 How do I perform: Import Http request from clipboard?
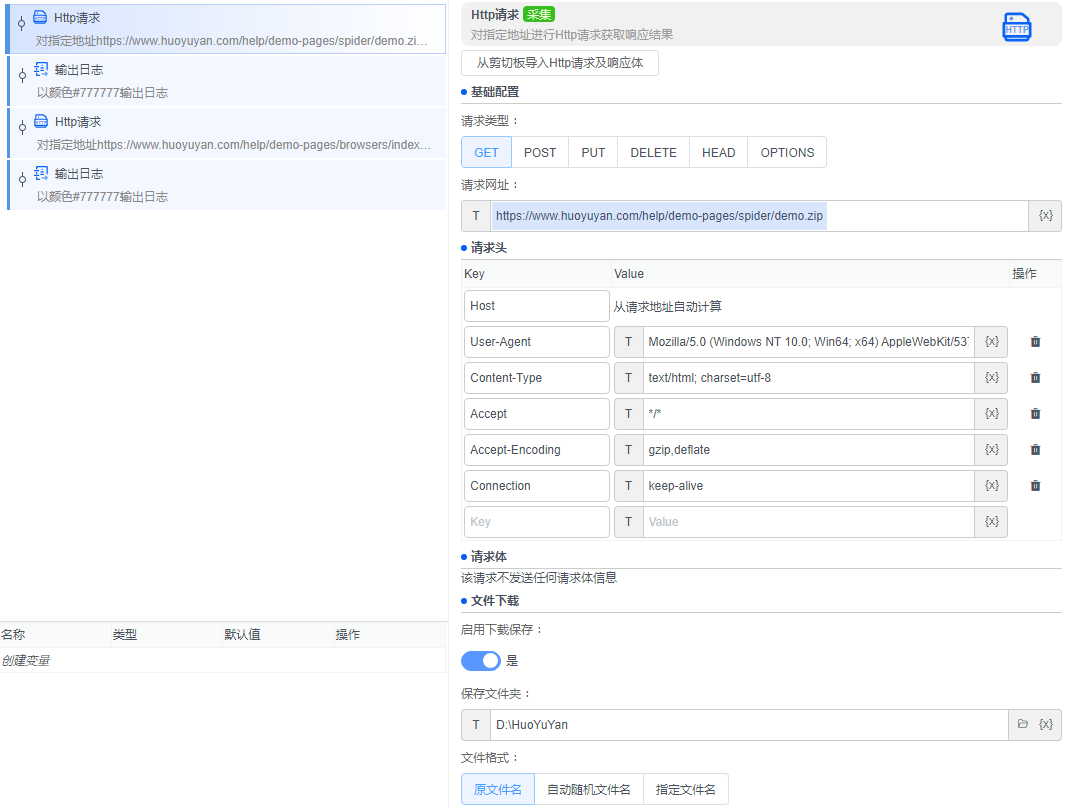click(x=560, y=63)
